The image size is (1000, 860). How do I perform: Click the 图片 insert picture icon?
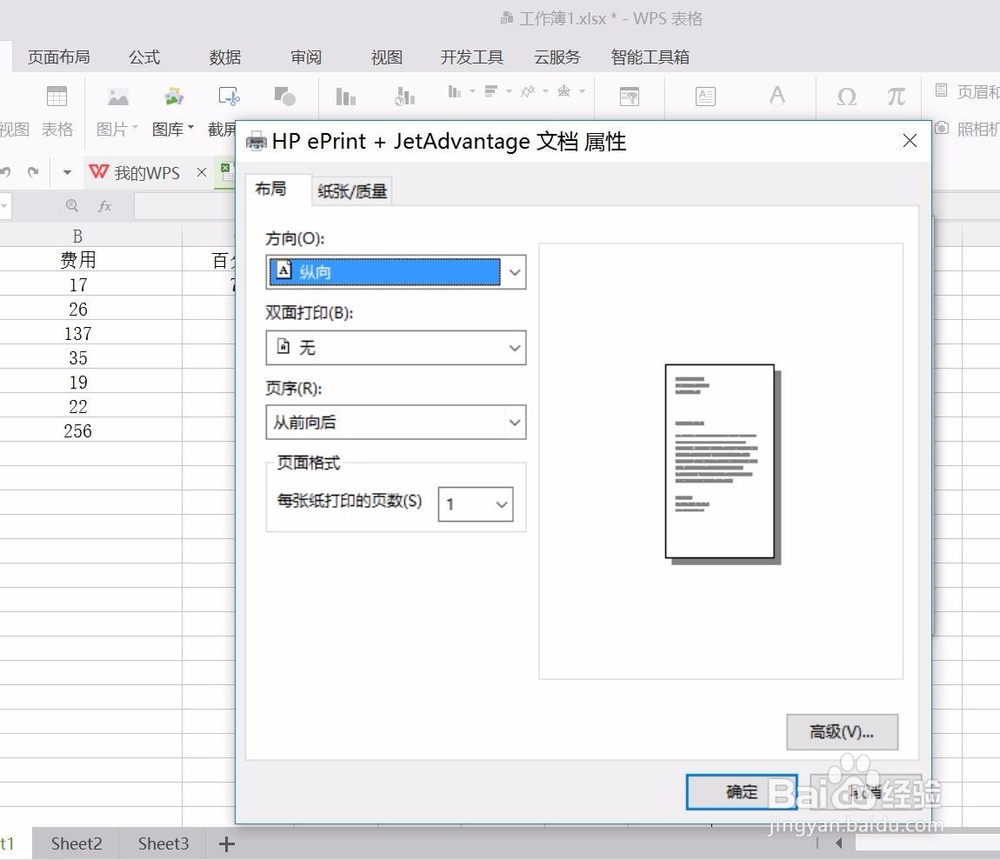118,96
